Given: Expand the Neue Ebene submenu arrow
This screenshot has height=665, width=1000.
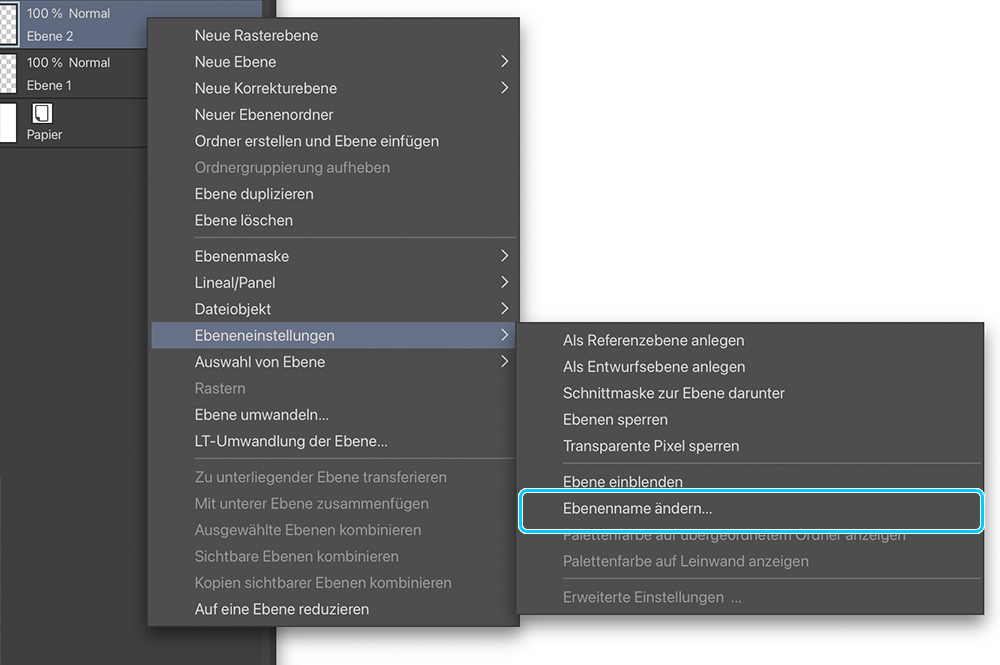Looking at the screenshot, I should (504, 62).
